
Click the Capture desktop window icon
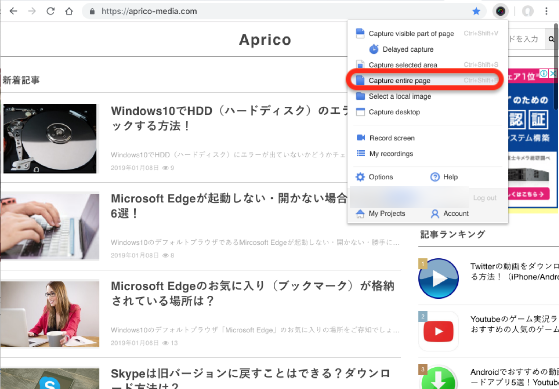pyautogui.click(x=360, y=112)
